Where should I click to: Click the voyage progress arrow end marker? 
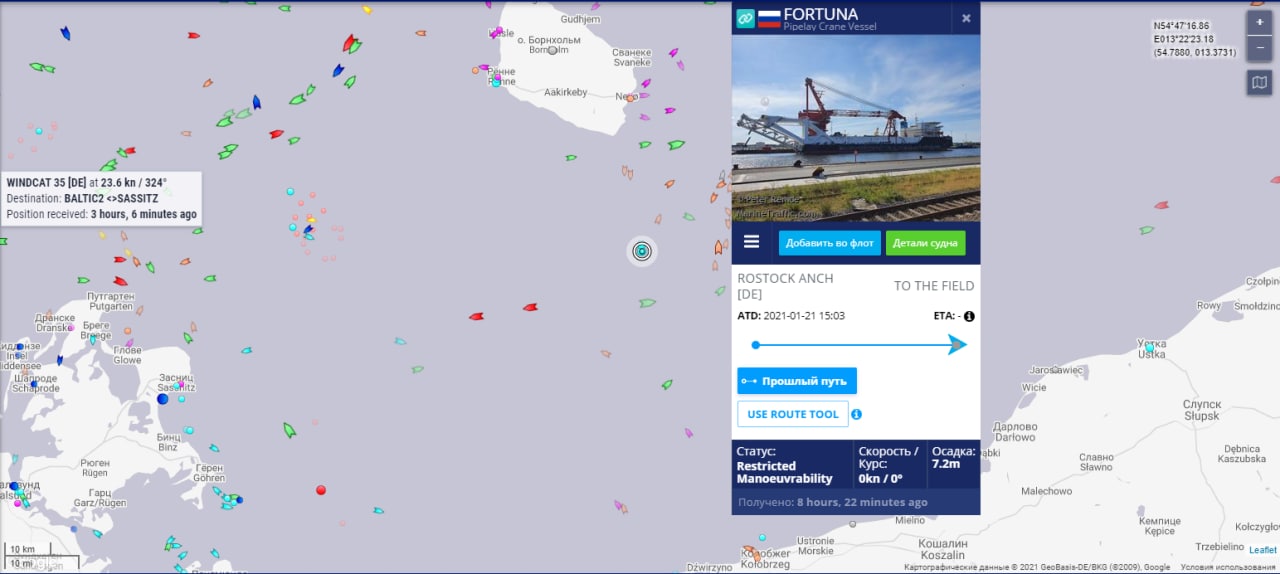957,345
